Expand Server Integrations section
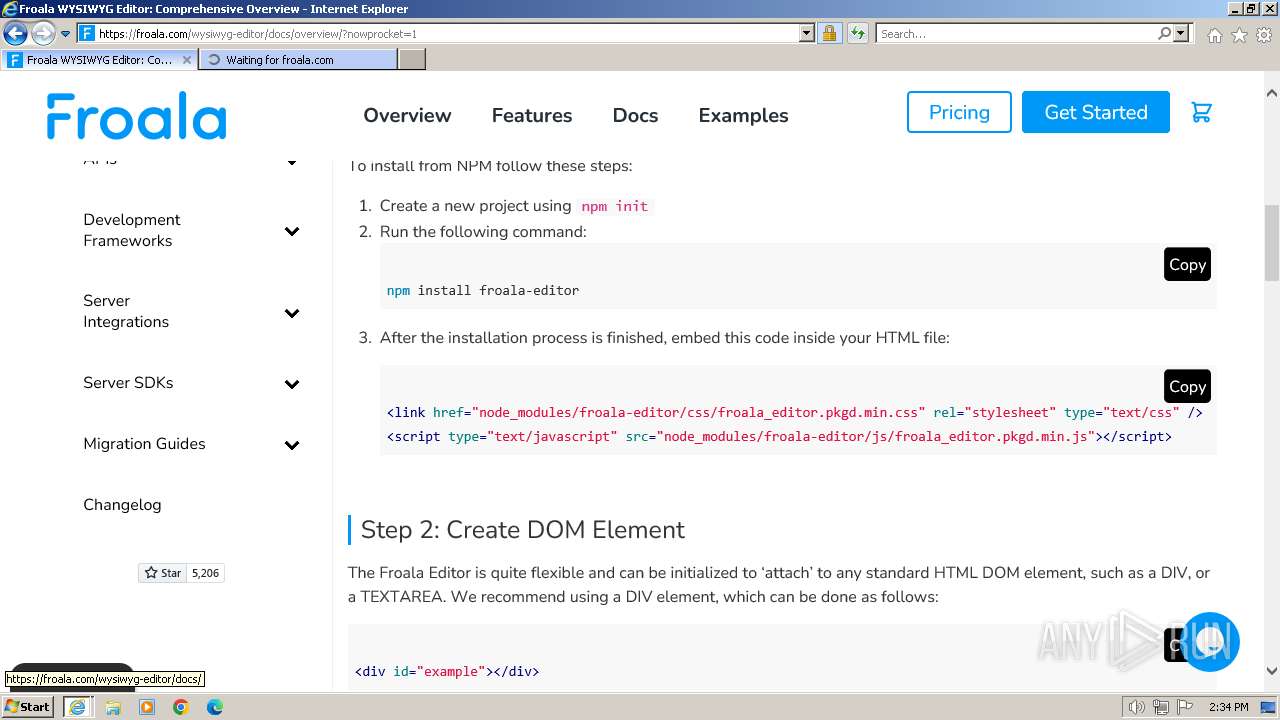Viewport: 1280px width, 720px height. coord(292,313)
